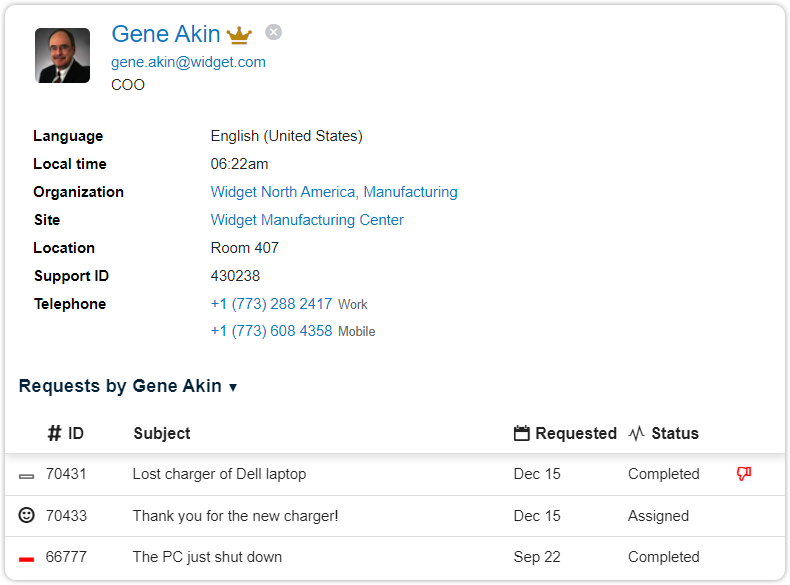Click the red impact bar on request 66777
790x585 pixels.
27,558
